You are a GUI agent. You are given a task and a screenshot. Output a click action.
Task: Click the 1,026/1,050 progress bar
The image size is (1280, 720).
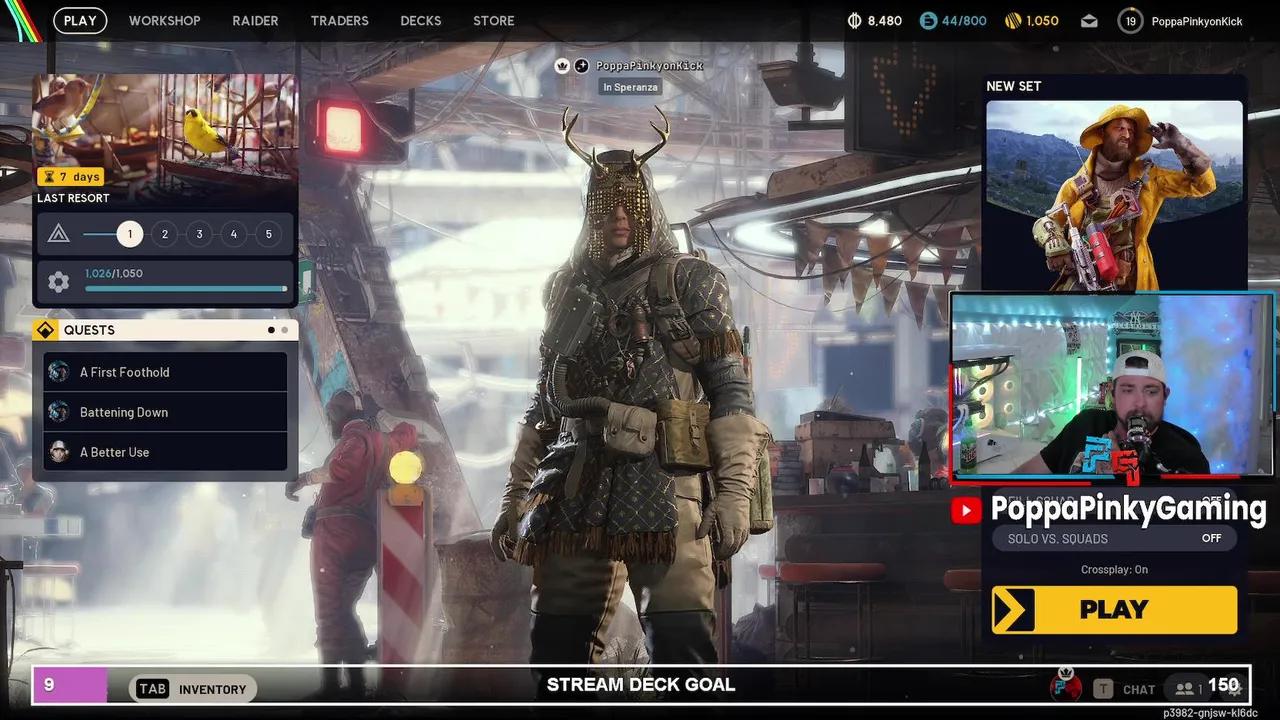186,289
